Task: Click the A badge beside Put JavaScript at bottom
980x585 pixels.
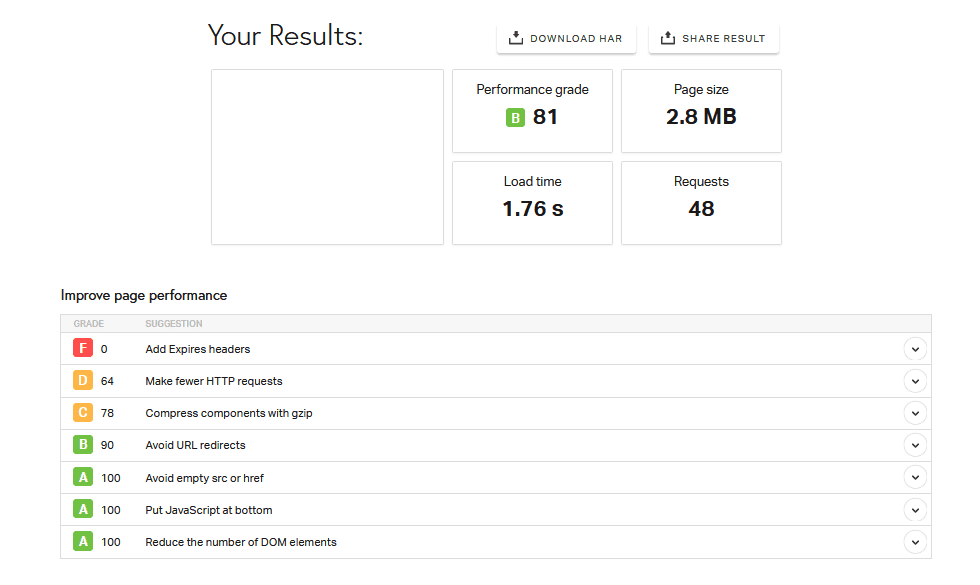Action: tap(84, 509)
